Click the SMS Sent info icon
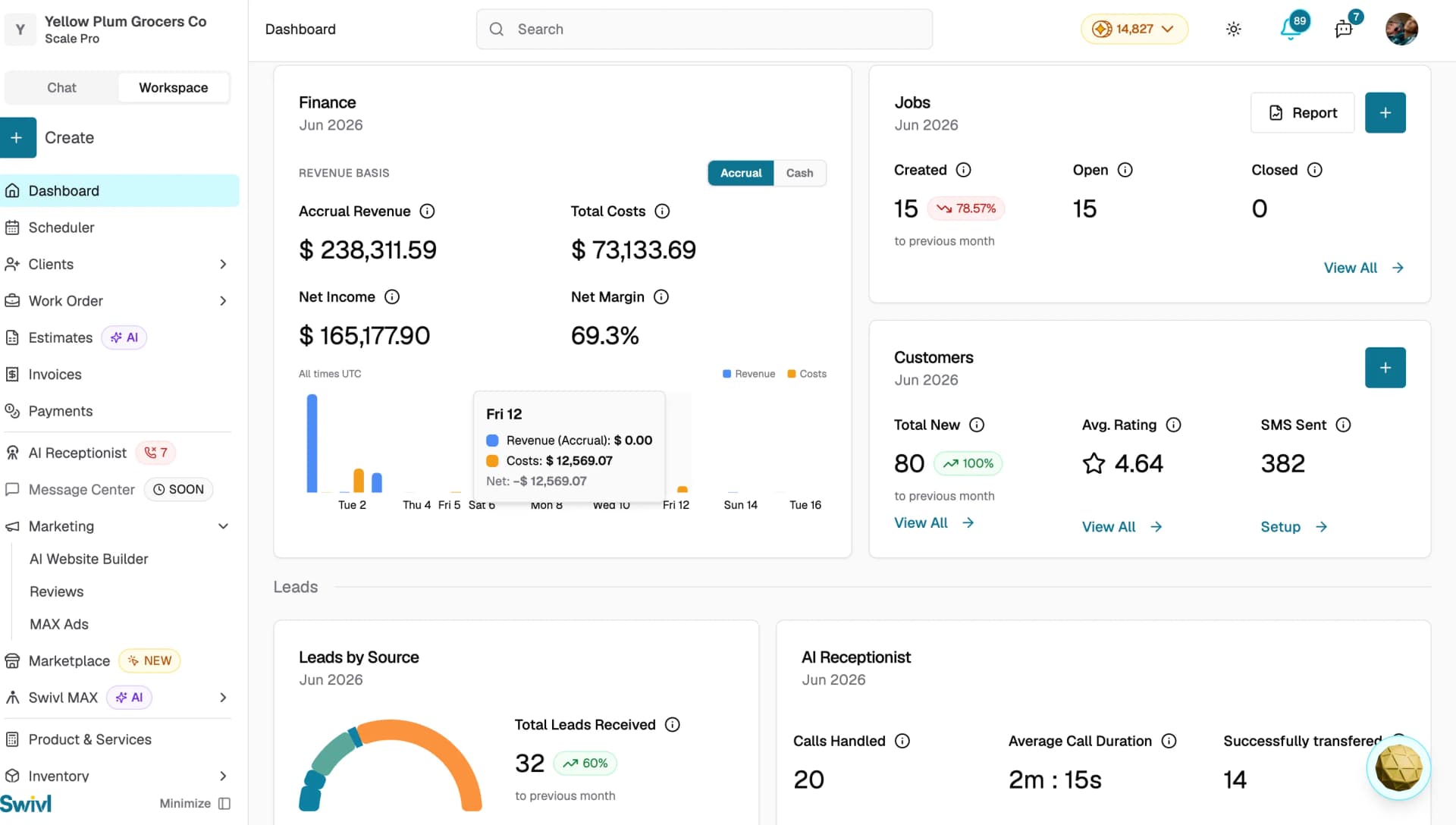Viewport: 1456px width, 825px height. [1343, 425]
